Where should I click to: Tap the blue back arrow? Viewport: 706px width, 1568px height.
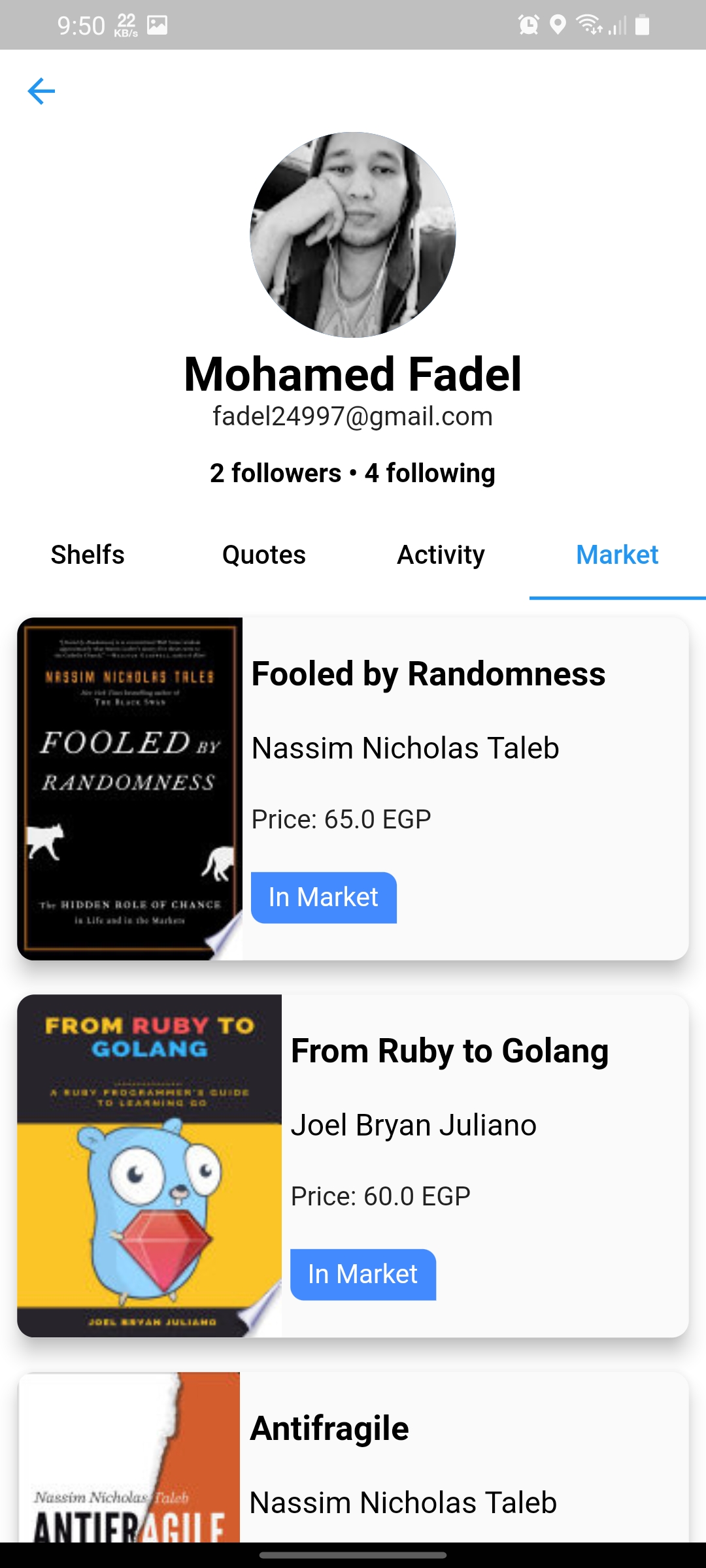(41, 91)
